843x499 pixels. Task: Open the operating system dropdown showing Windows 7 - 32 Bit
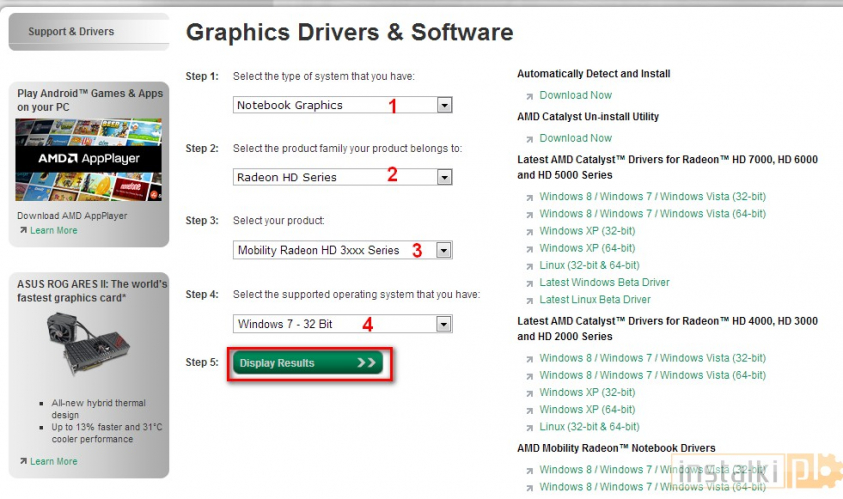(x=342, y=324)
